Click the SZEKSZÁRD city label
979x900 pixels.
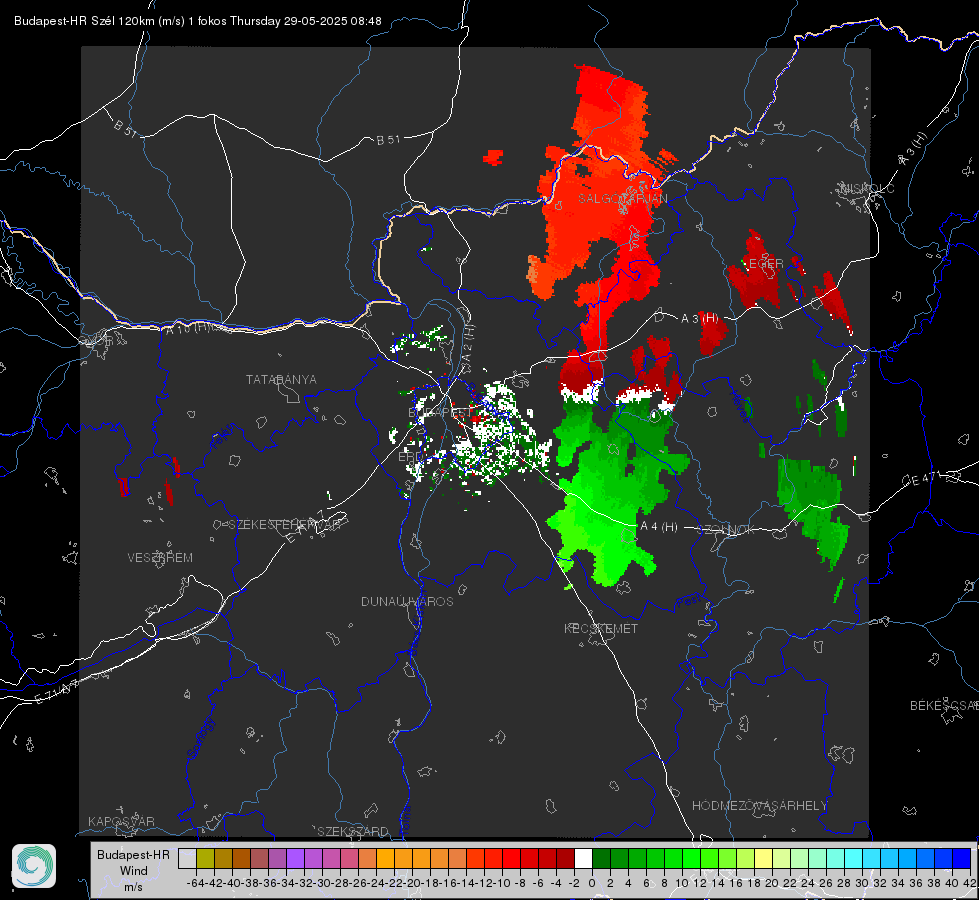click(x=353, y=831)
